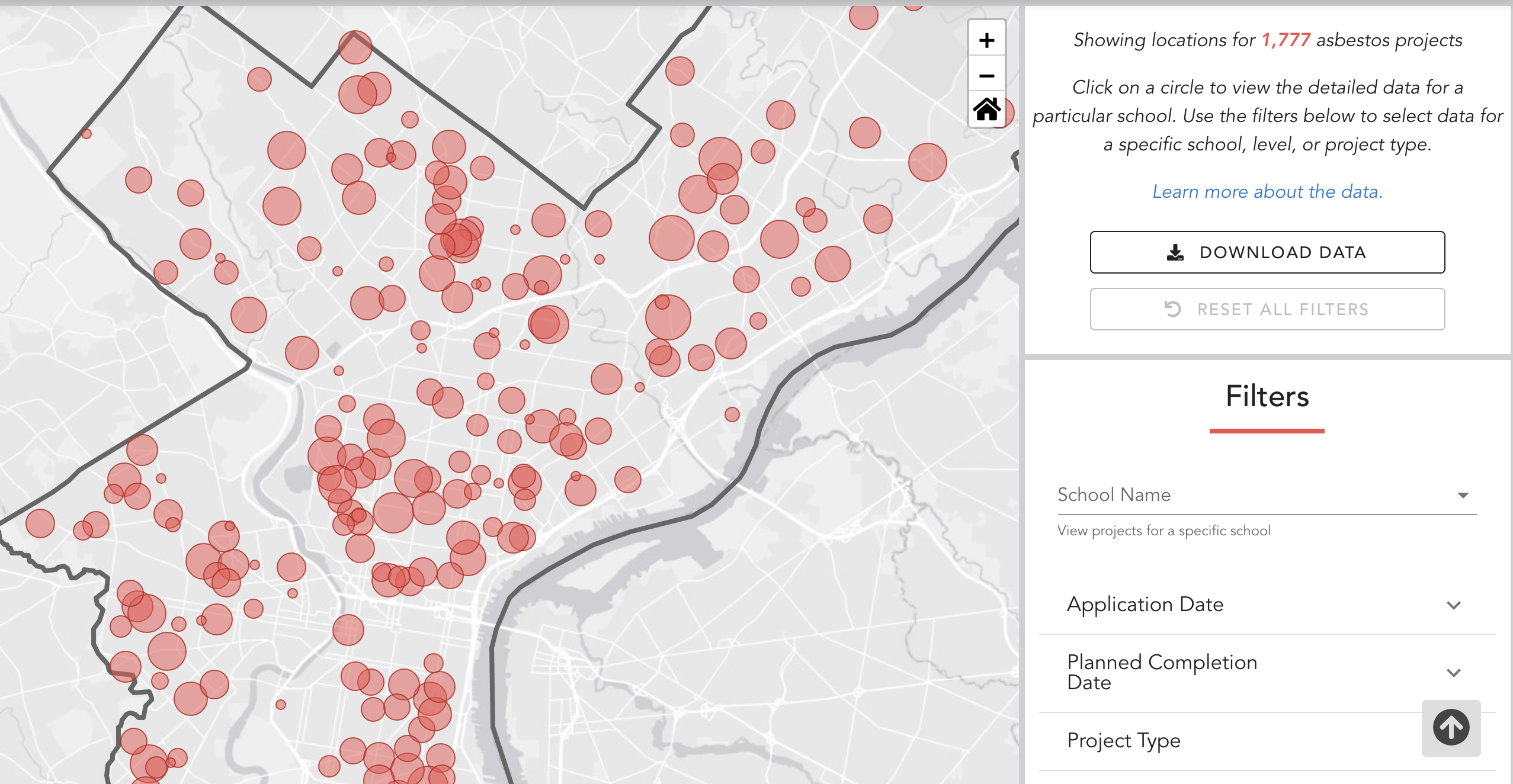
Task: Expand the Planned Completion Date chevron
Action: 1453,673
